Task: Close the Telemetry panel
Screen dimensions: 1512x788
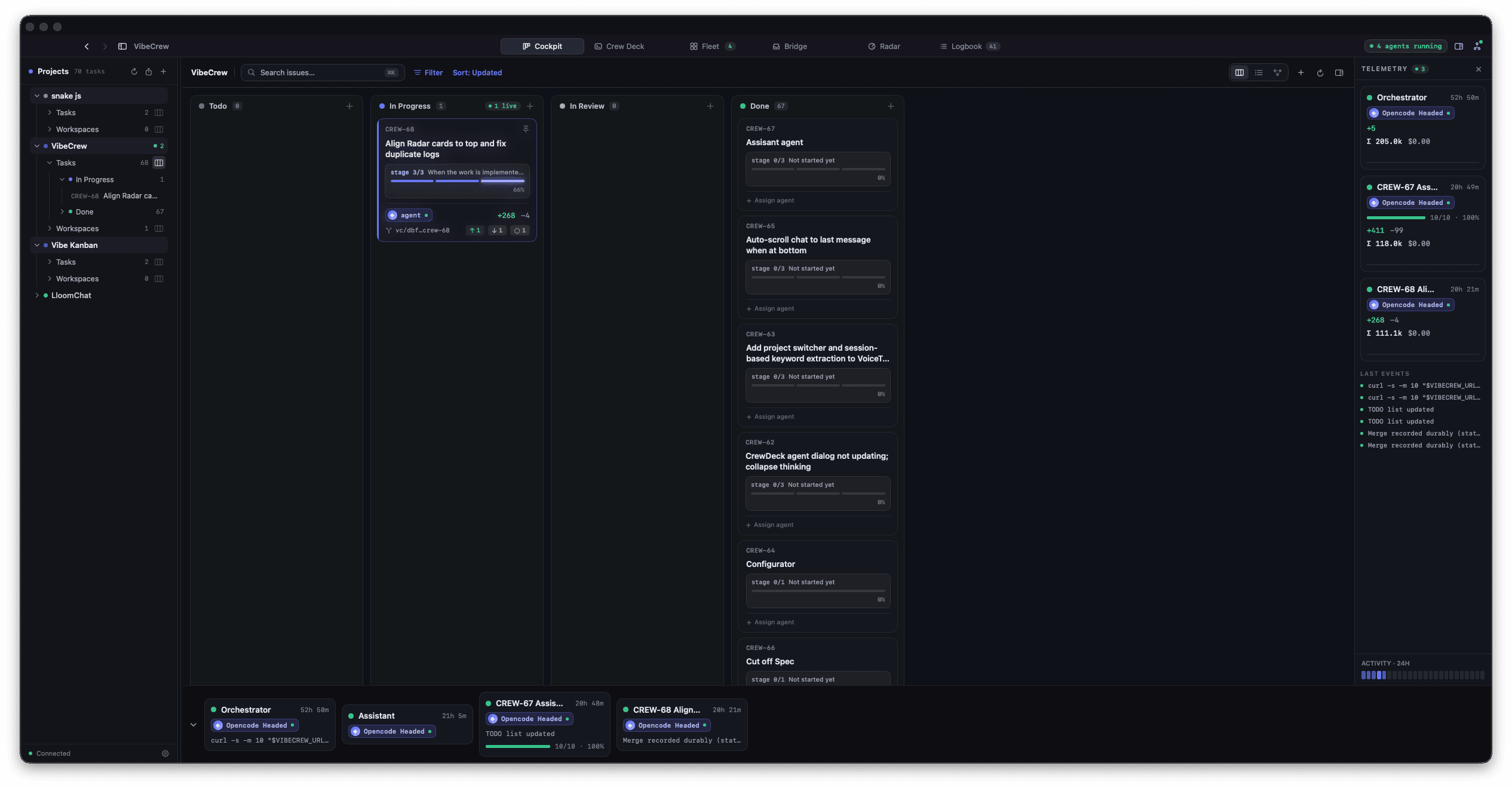Action: [1479, 69]
